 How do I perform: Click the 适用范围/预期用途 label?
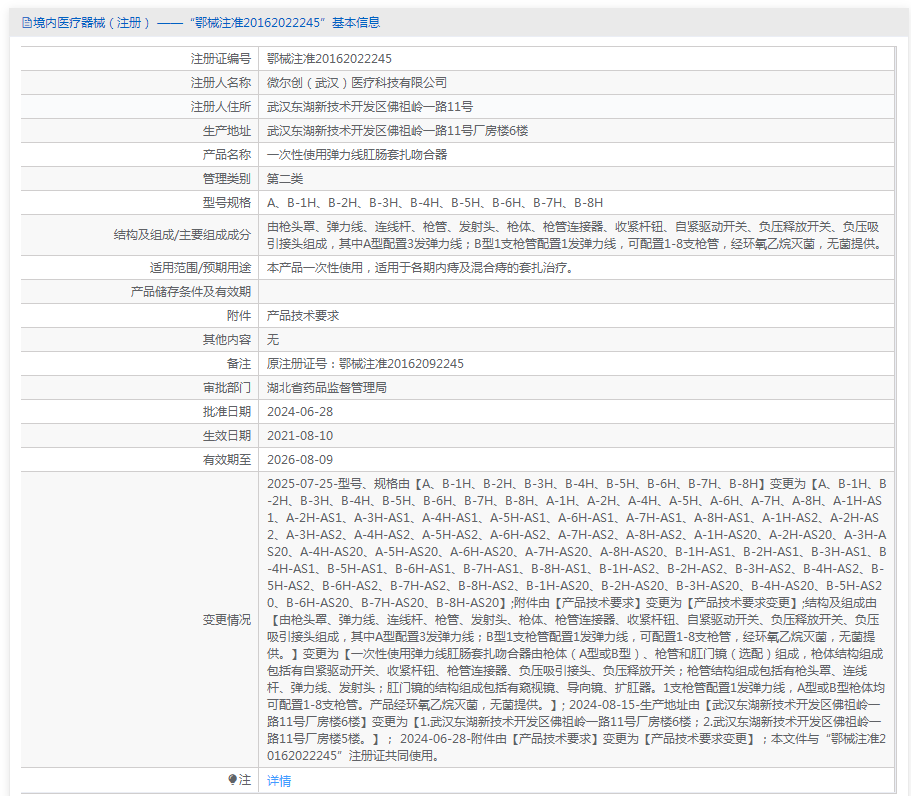point(200,268)
